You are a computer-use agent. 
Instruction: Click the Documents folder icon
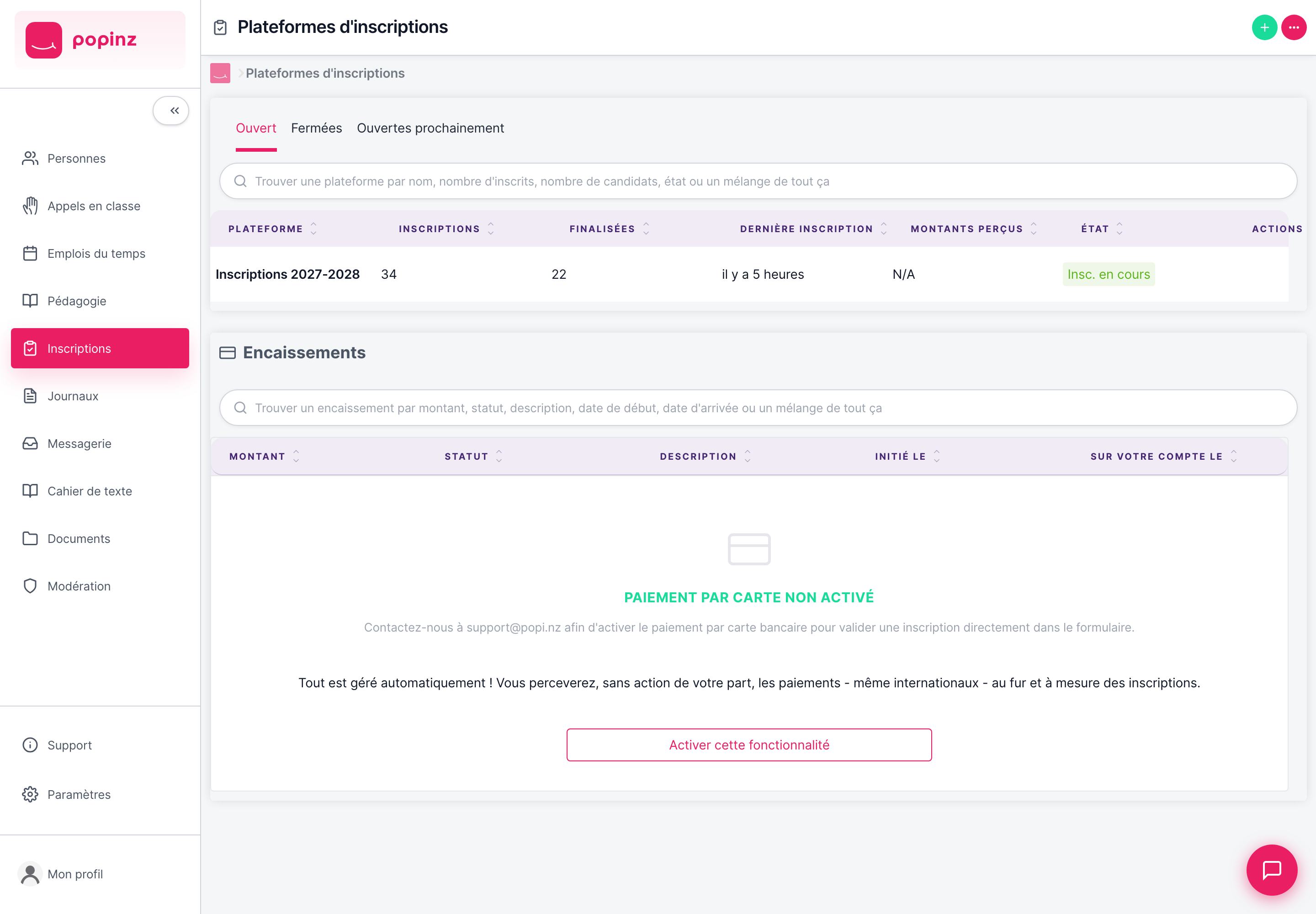tap(30, 538)
